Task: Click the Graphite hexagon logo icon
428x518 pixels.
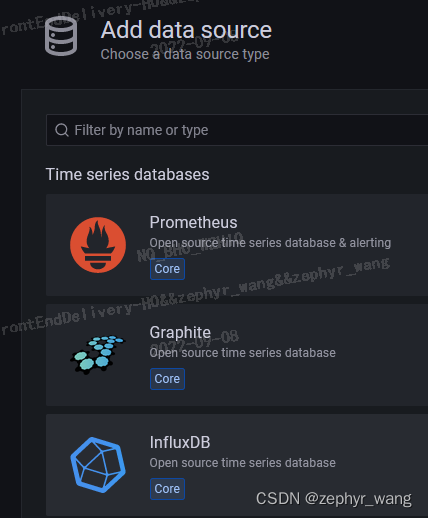Action: pos(98,355)
